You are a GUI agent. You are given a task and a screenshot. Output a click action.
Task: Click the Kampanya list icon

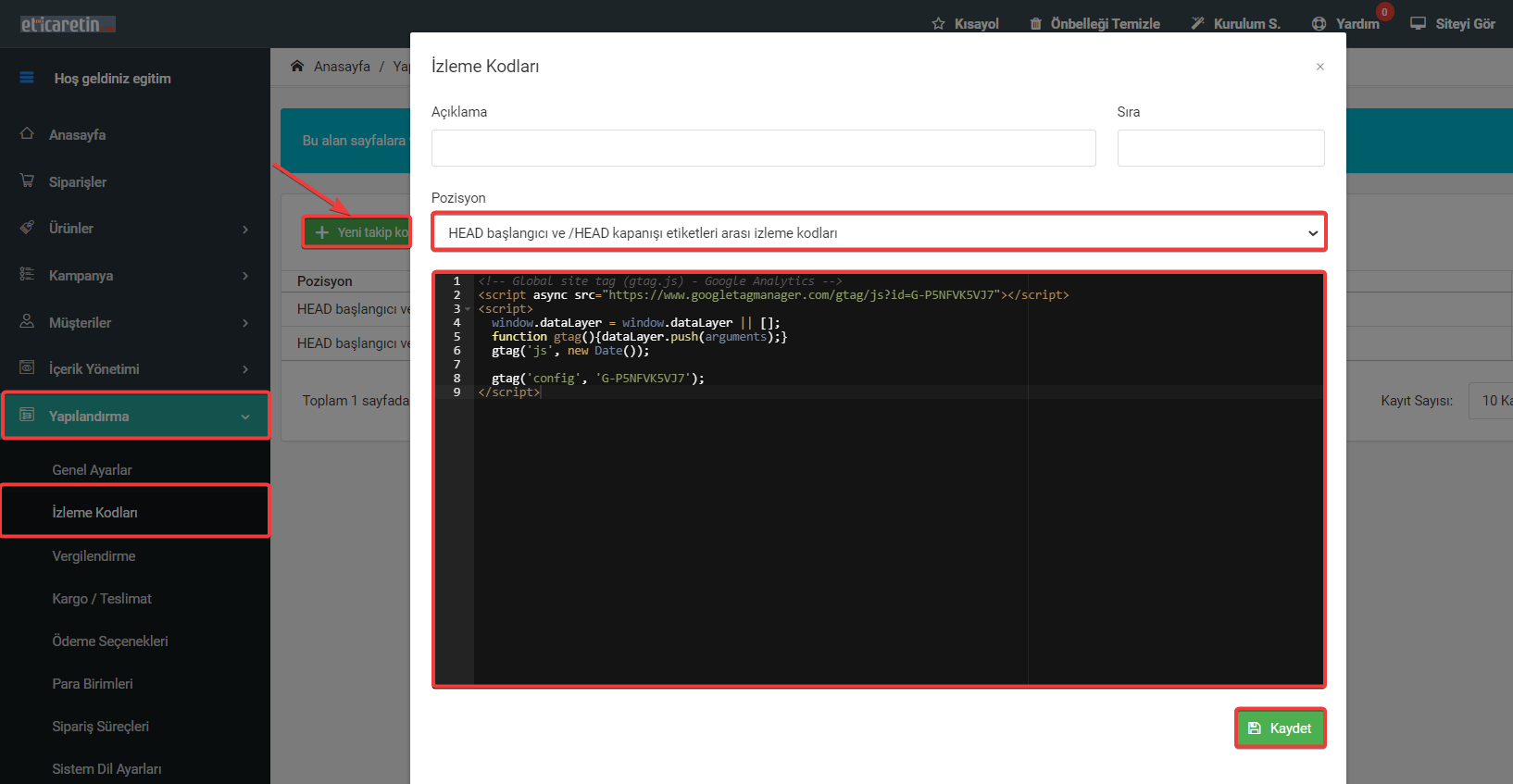pos(27,274)
